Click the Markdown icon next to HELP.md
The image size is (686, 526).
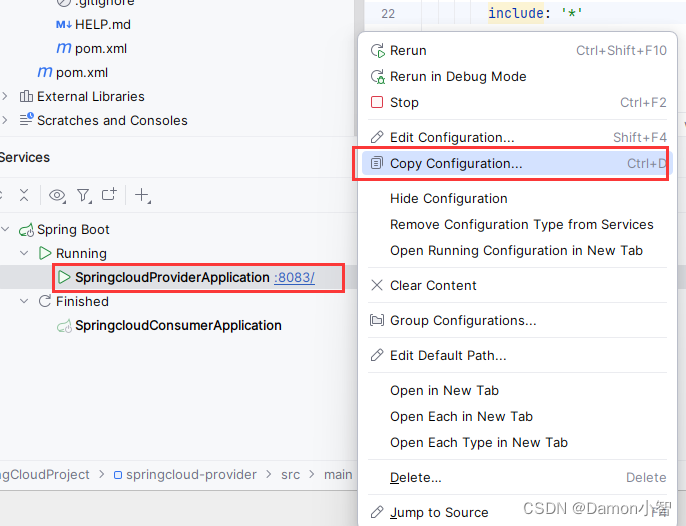coord(64,25)
